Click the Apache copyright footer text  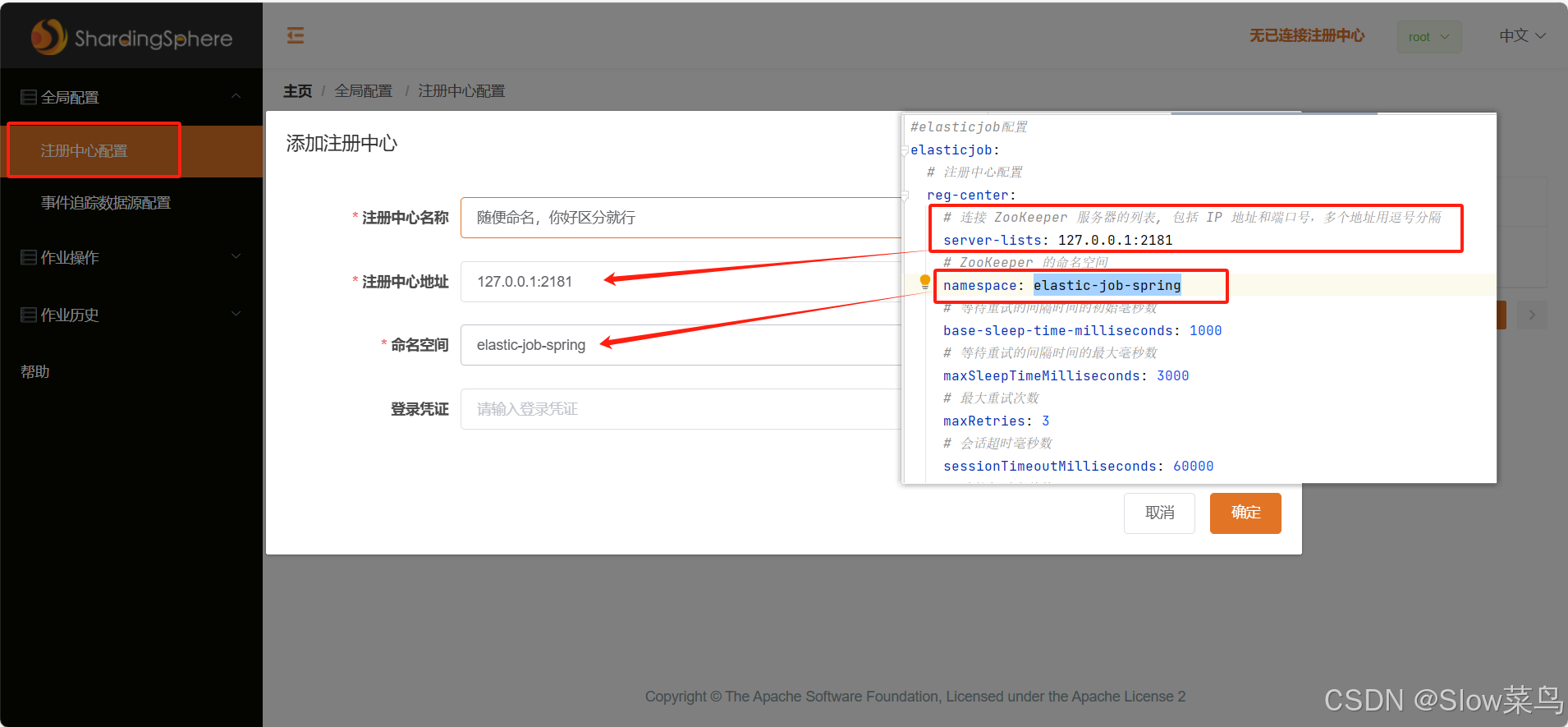(915, 697)
